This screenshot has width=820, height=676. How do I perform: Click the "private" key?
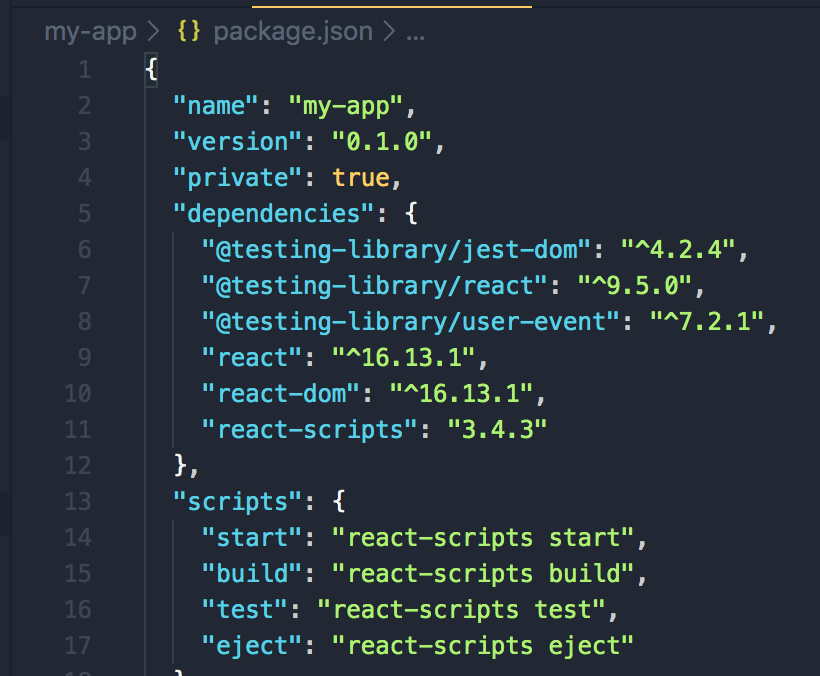pos(237,178)
